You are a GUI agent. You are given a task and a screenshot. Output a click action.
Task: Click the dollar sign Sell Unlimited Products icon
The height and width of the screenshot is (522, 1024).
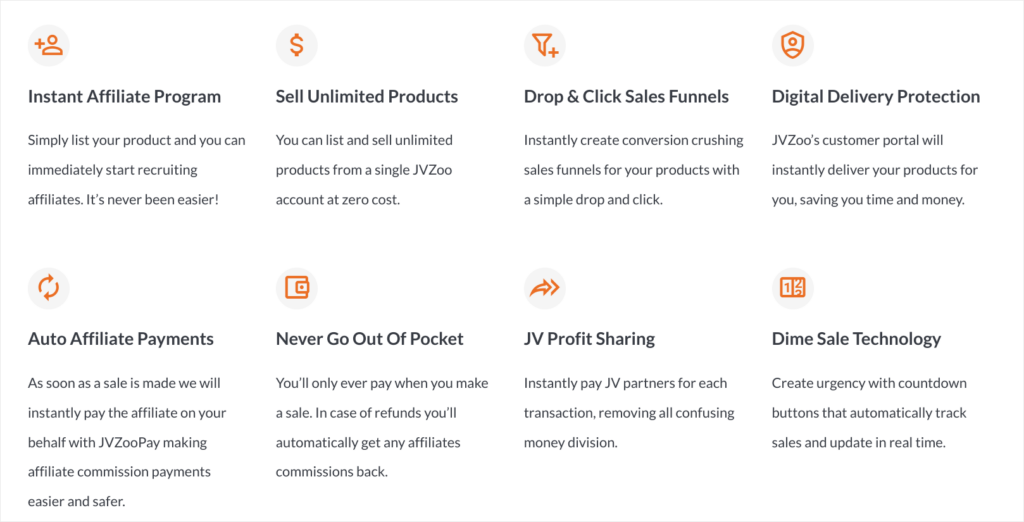coord(296,45)
